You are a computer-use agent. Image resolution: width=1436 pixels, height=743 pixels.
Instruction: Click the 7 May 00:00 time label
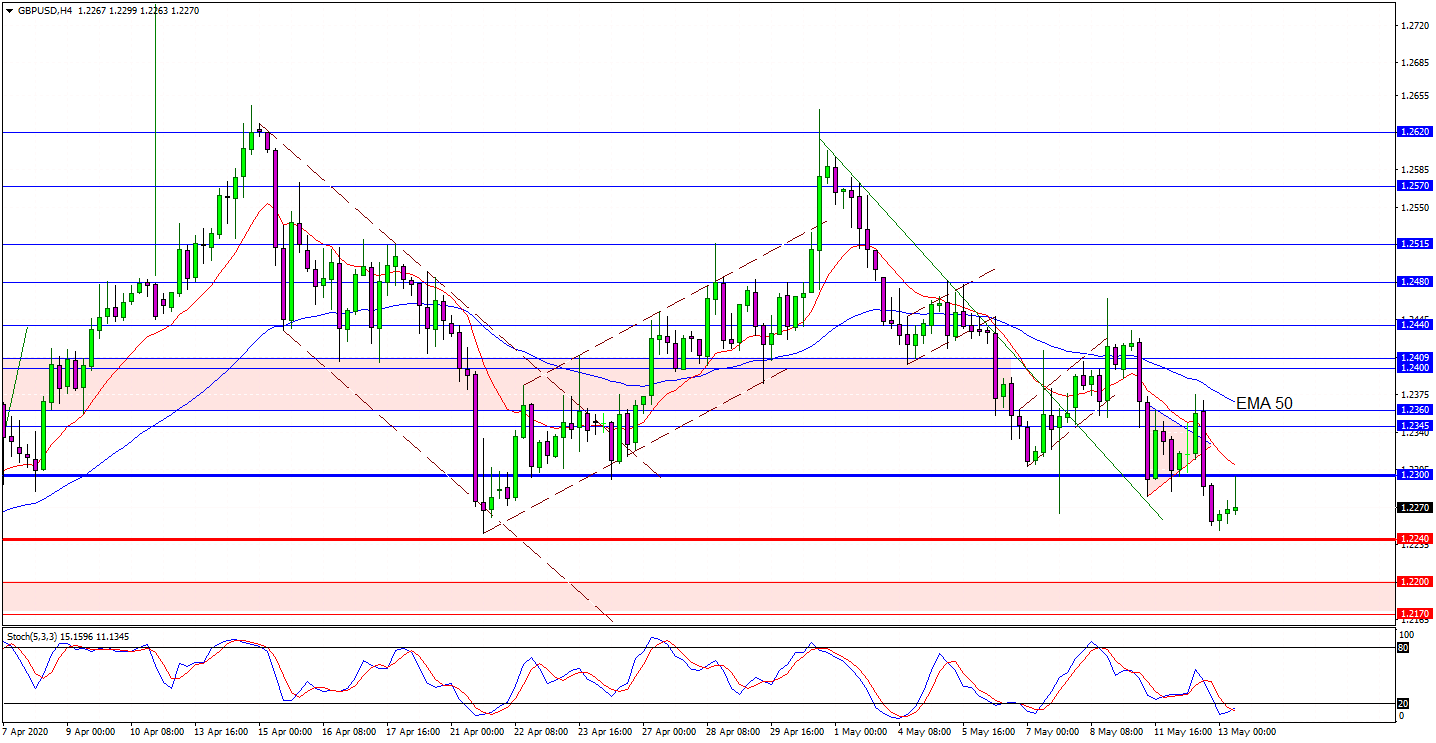1053,731
